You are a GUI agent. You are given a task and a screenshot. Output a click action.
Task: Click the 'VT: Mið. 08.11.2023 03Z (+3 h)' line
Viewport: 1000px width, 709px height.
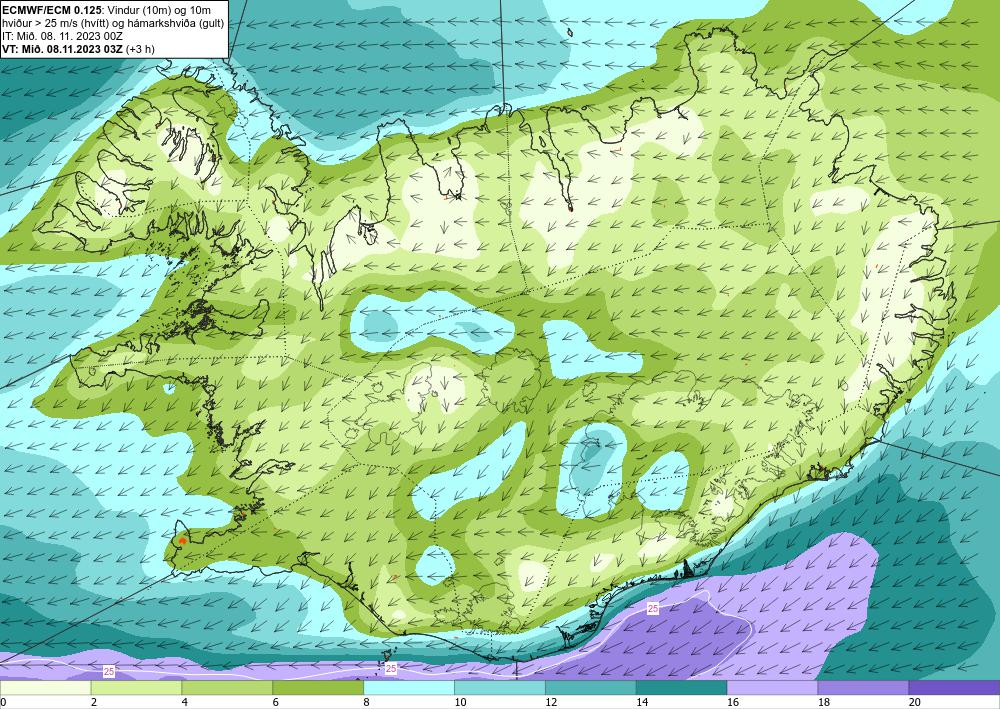(x=78, y=48)
